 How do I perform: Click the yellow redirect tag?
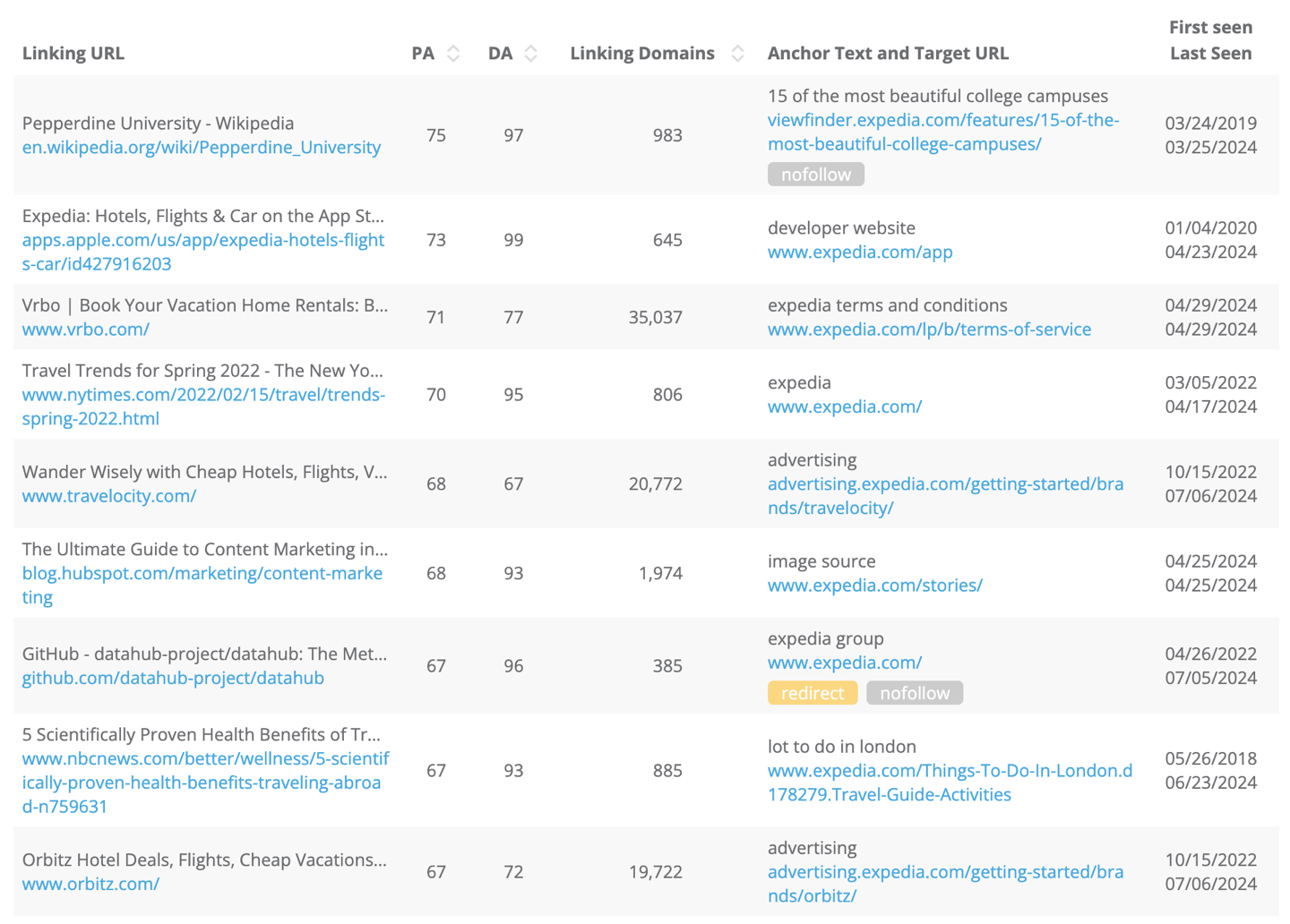pyautogui.click(x=813, y=693)
